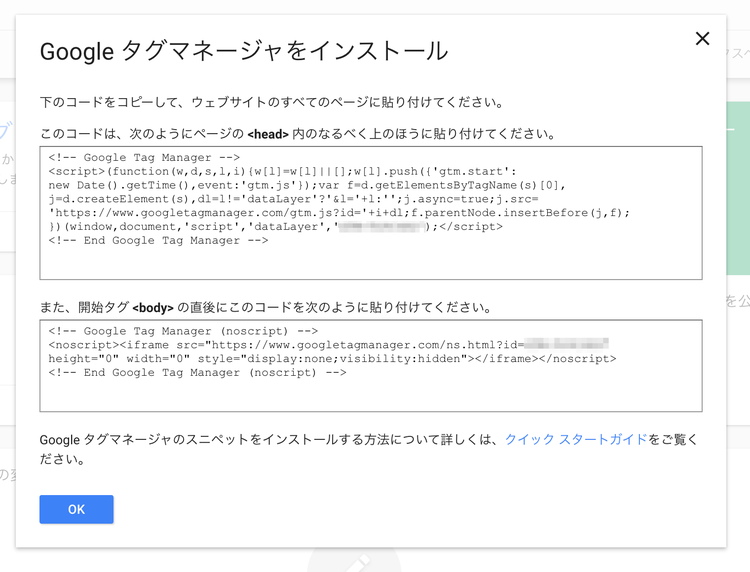
Task: Click the '<!-- End Google Tag Manager (noscript) -->' line
Action: pyautogui.click(x=198, y=373)
